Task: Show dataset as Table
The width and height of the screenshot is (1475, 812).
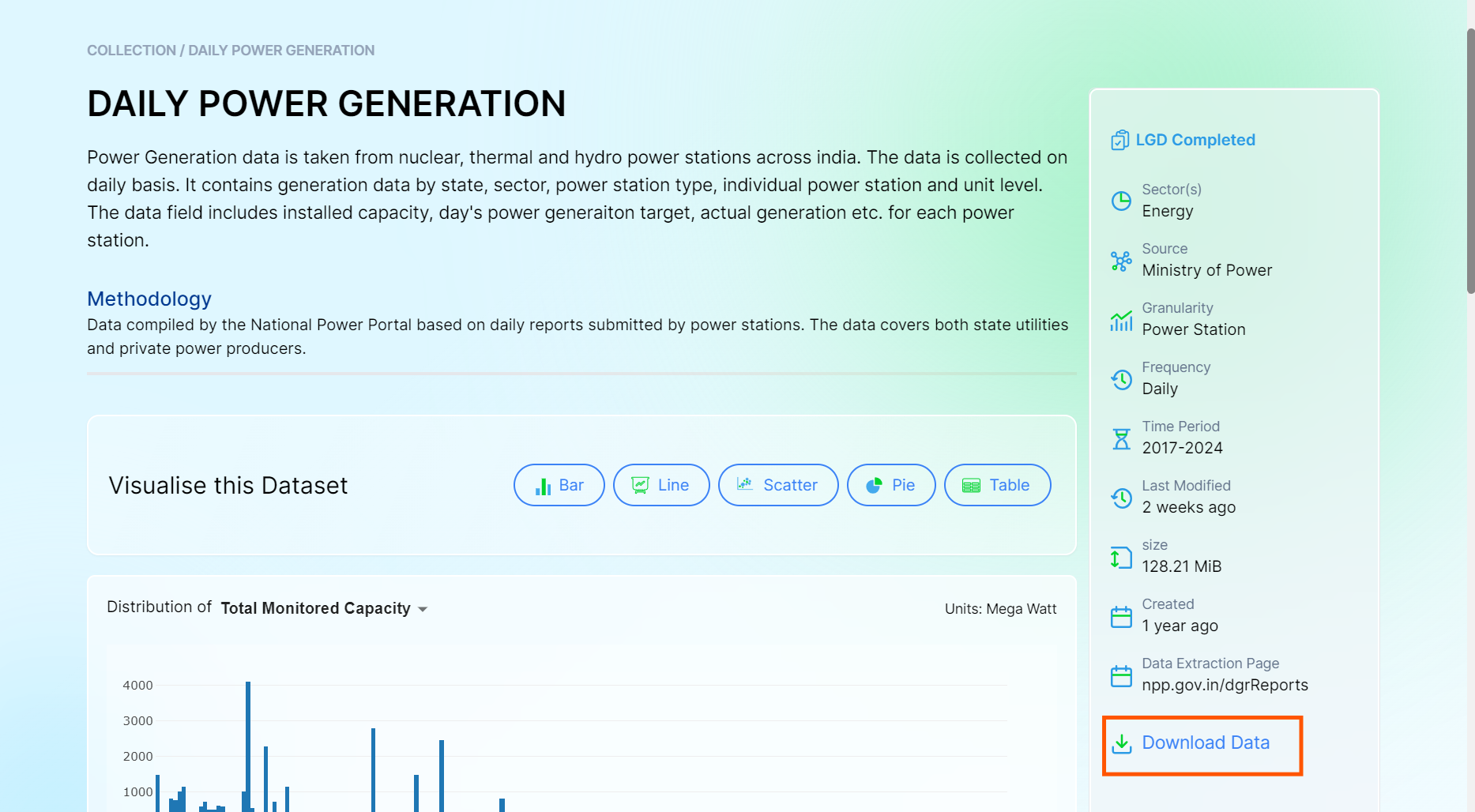Action: (x=997, y=485)
